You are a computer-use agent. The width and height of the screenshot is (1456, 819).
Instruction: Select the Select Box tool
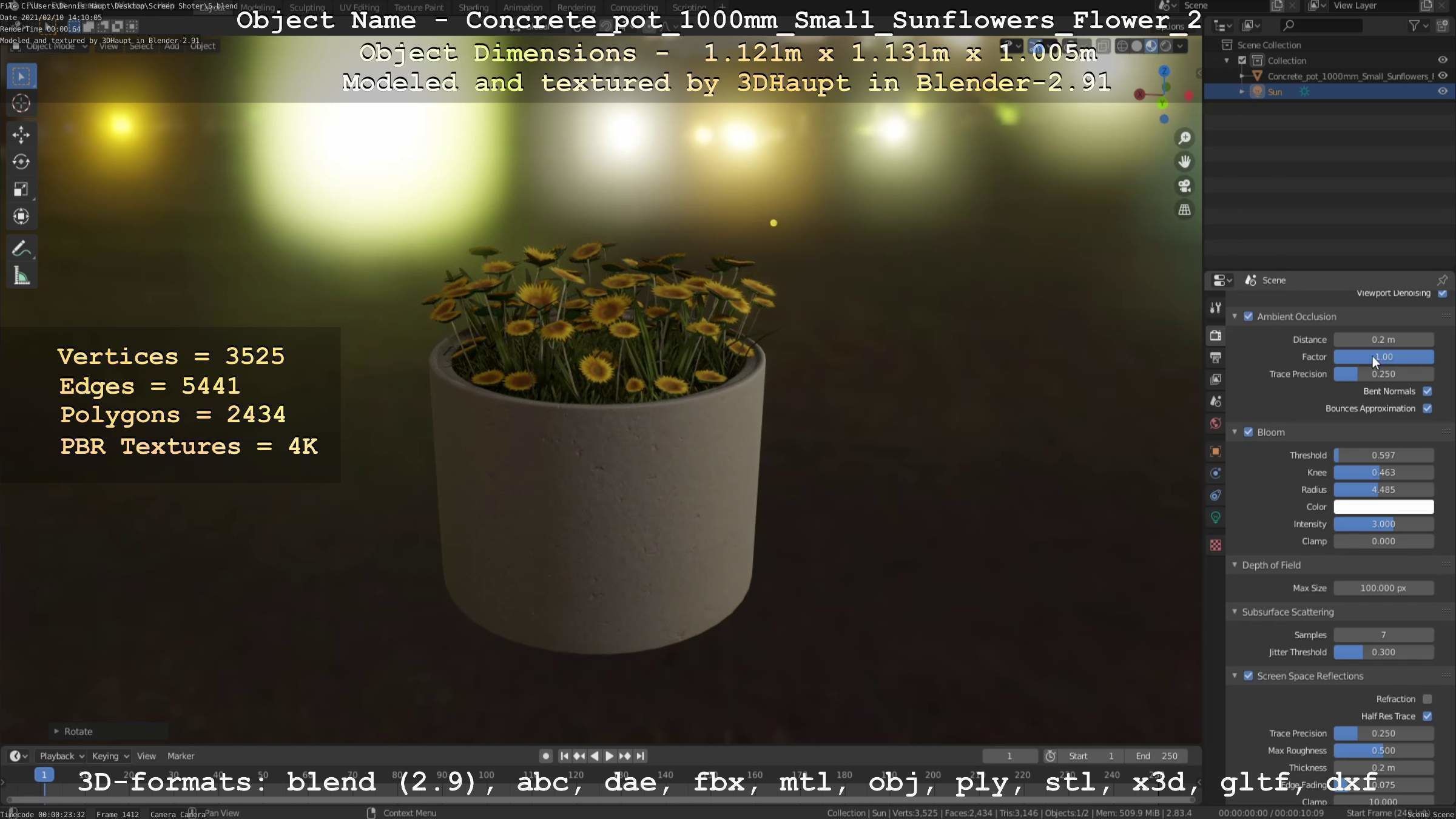tap(21, 76)
